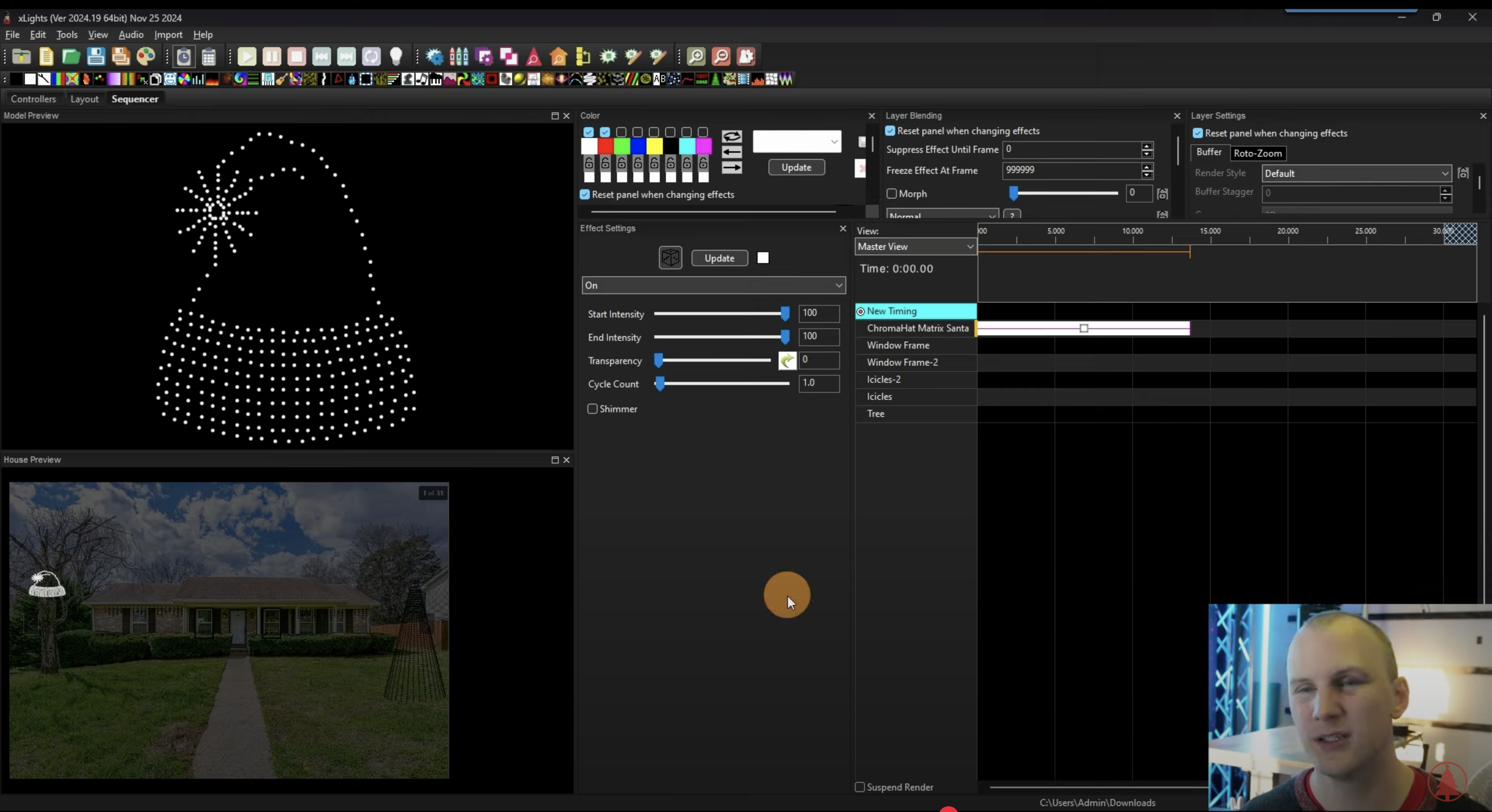
Task: Switch to the Layout tab
Action: (84, 99)
